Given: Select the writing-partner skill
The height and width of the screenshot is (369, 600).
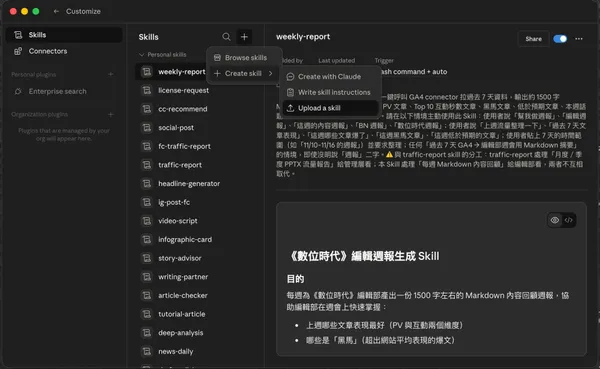Looking at the screenshot, I should pos(196,277).
